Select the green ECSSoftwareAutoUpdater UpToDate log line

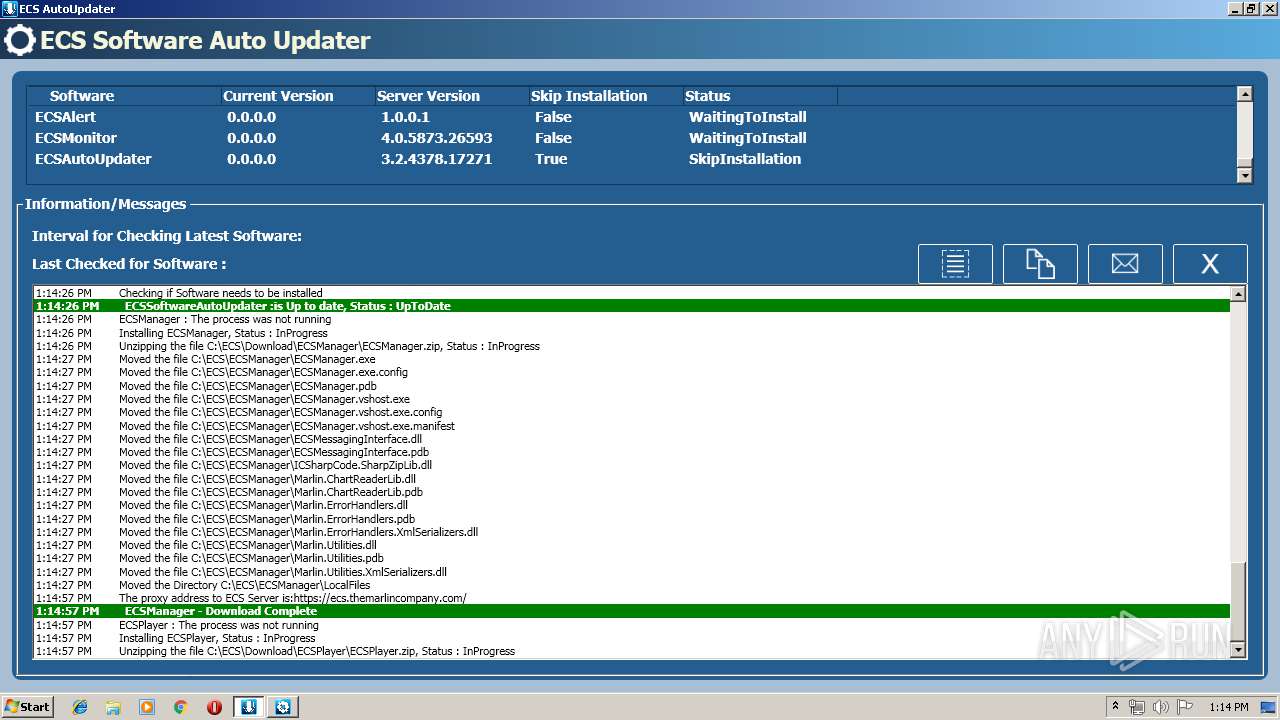pyautogui.click(x=632, y=306)
